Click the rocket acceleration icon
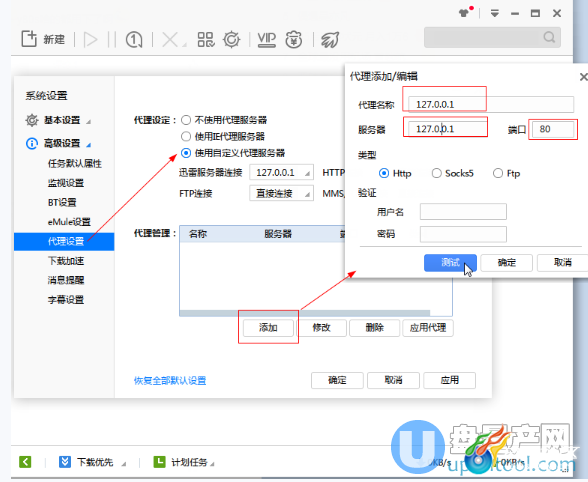The image size is (588, 482). [x=330, y=39]
